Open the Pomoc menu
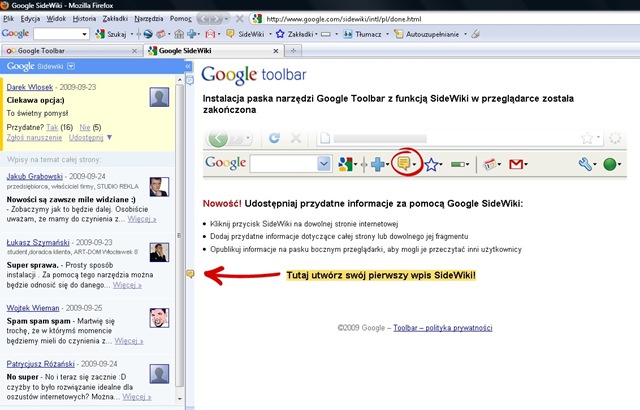Viewport: 640px width, 410px height. tap(180, 18)
